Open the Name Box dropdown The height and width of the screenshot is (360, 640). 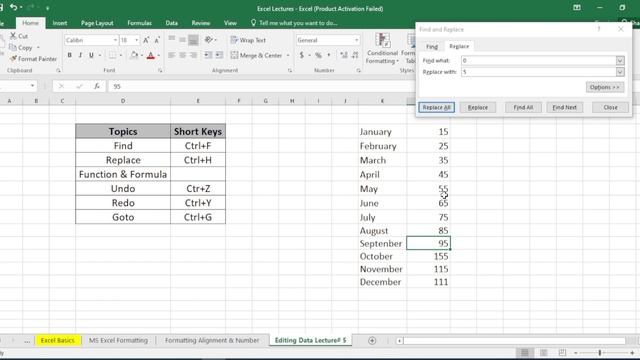pyautogui.click(x=32, y=86)
